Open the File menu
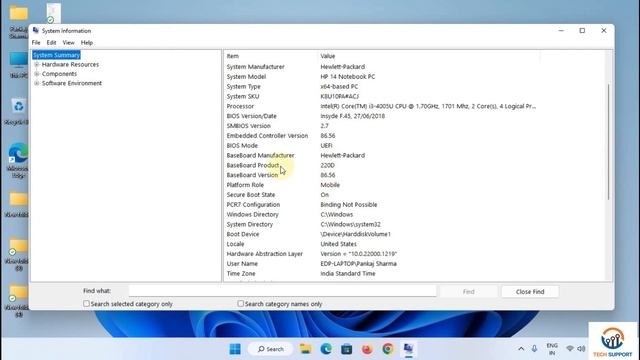This screenshot has width=640, height=360. [x=36, y=42]
